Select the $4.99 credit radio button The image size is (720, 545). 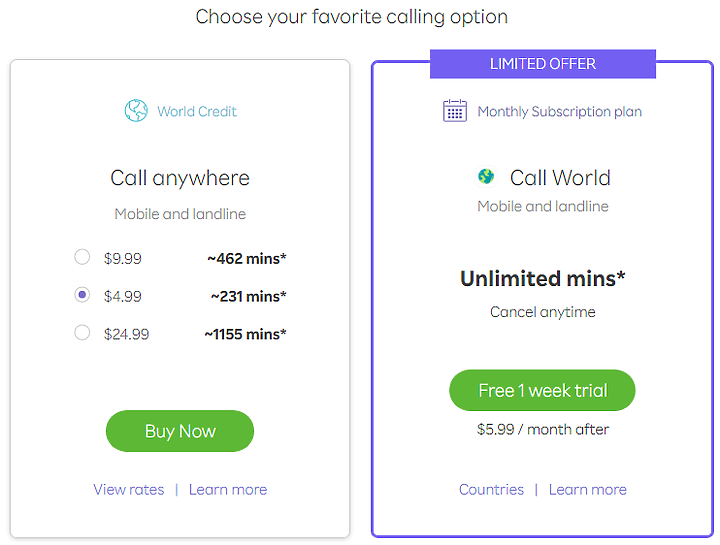pos(83,296)
